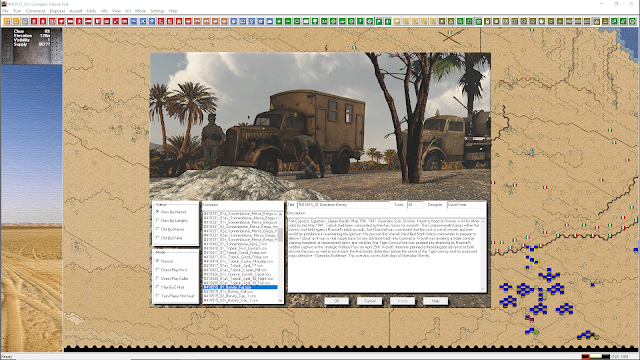Open the Info menu
Viewport: 640px width, 360px height.
104,11
